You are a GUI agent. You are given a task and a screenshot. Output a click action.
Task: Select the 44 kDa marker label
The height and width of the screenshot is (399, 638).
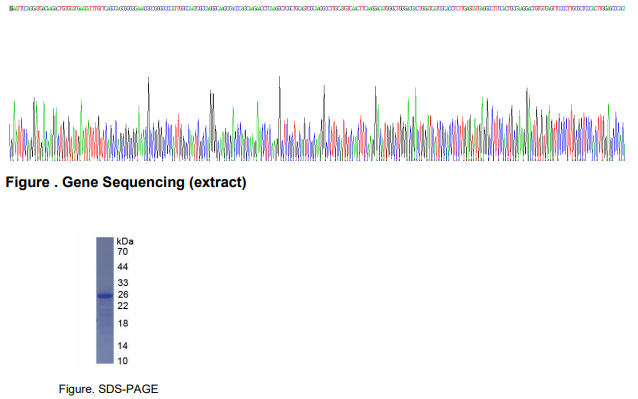[122, 267]
